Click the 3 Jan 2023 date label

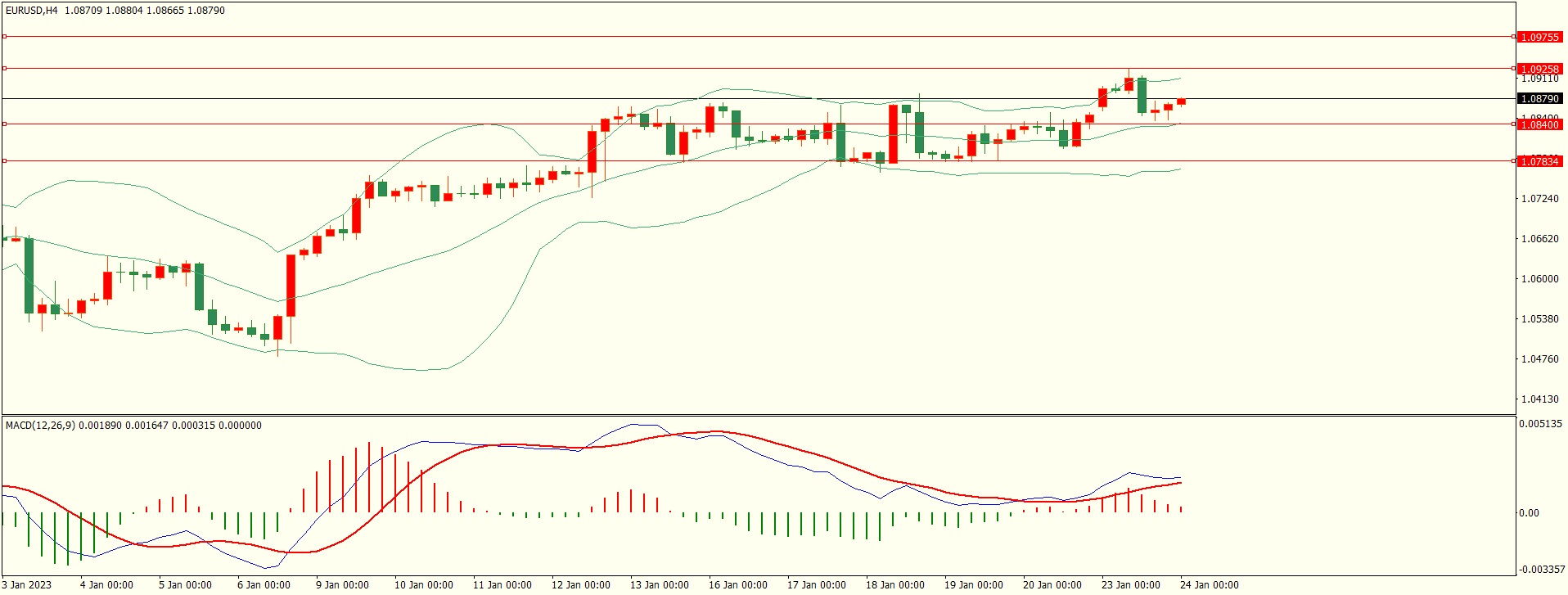point(27,584)
